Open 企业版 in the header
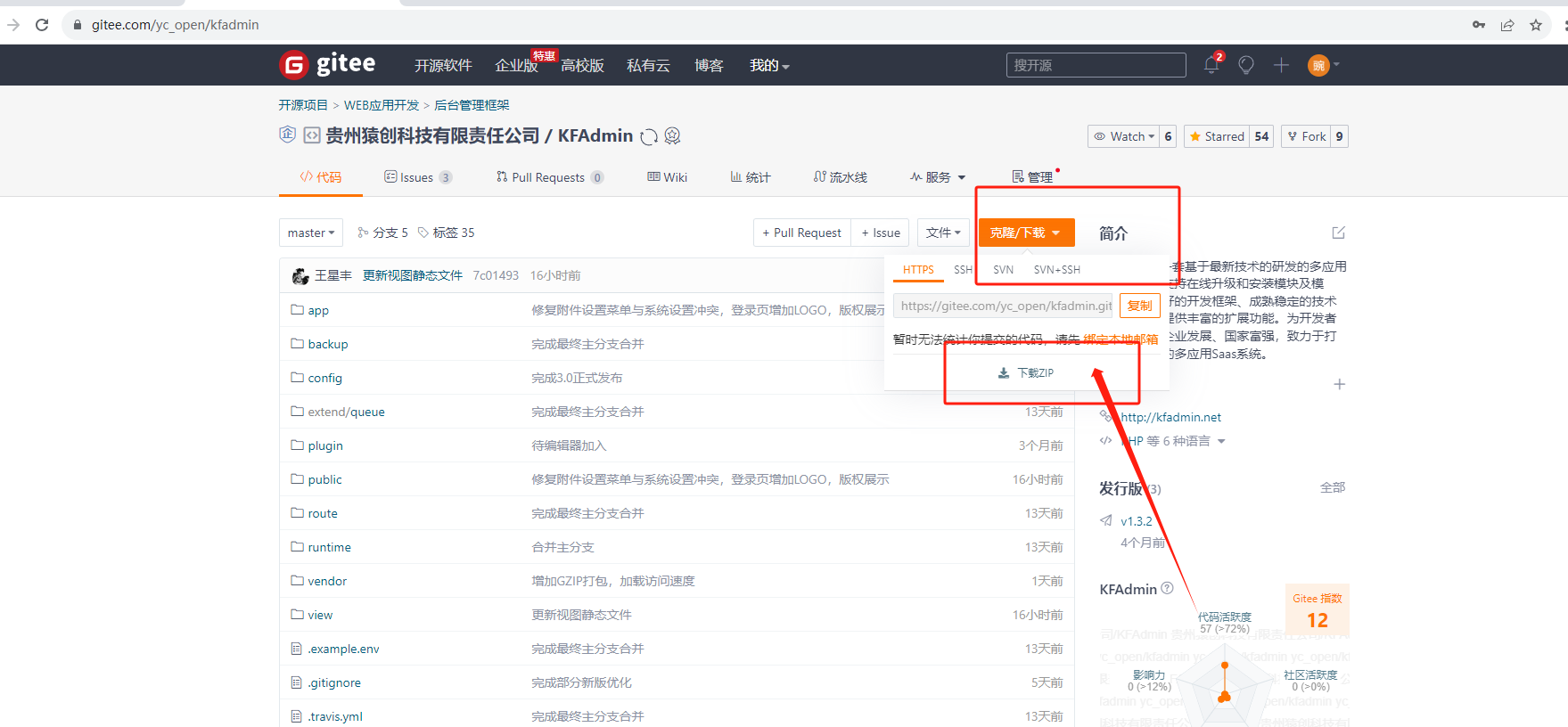 [516, 65]
